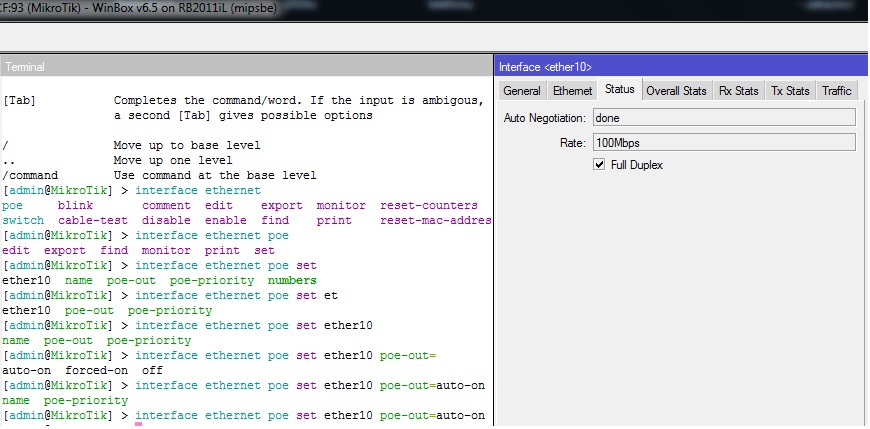This screenshot has height=429, width=870.
Task: Toggle the Full Duplex checkbox
Action: [599, 165]
